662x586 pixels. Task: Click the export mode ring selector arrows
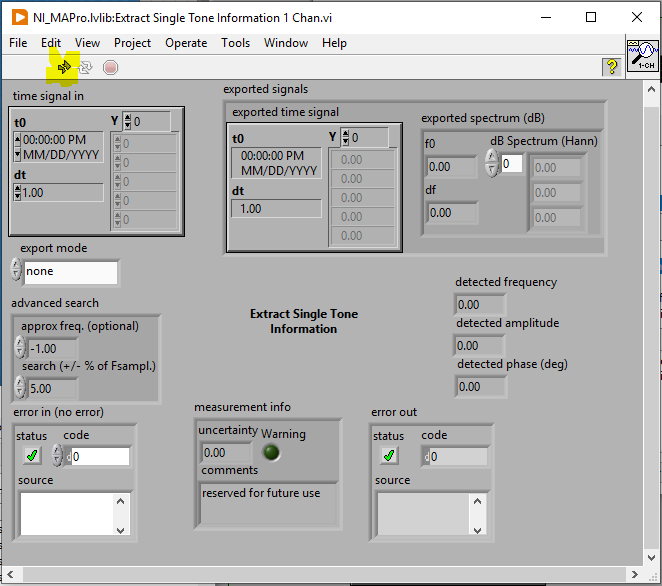click(16, 271)
